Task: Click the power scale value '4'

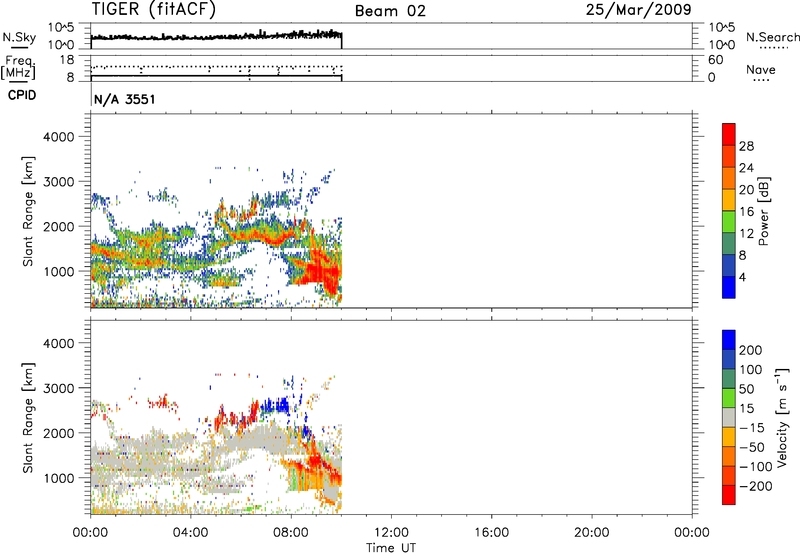Action: pyautogui.click(x=743, y=277)
